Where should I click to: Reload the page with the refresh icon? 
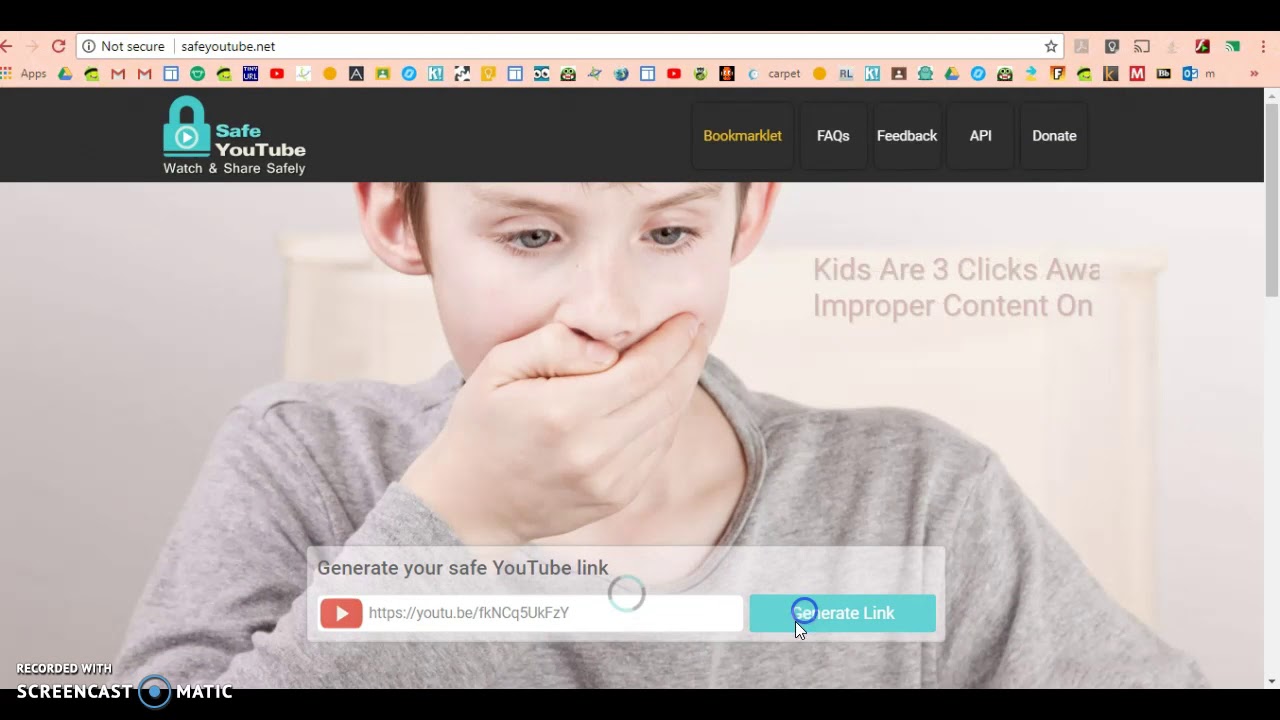(x=58, y=46)
